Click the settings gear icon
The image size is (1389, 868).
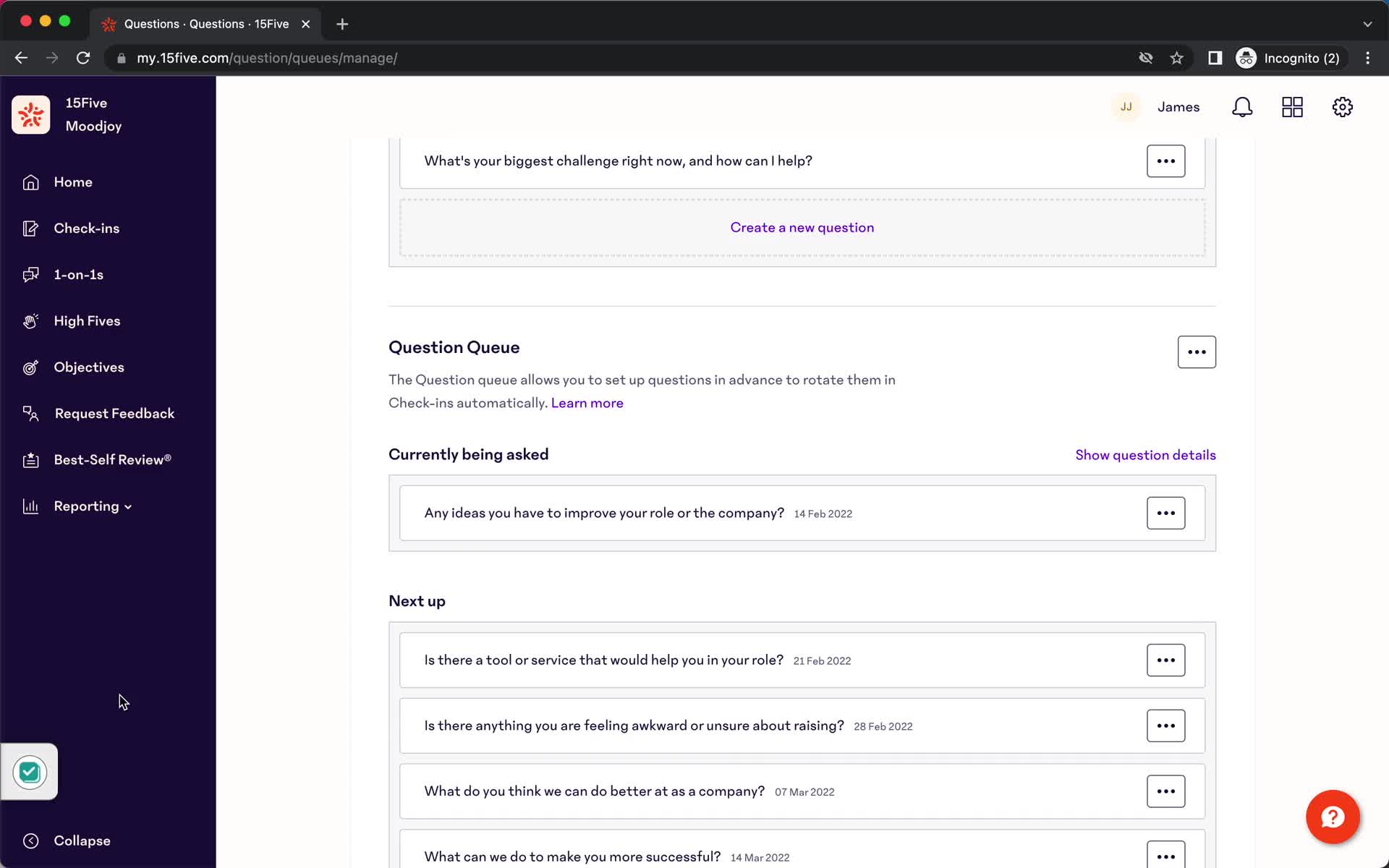pos(1343,107)
